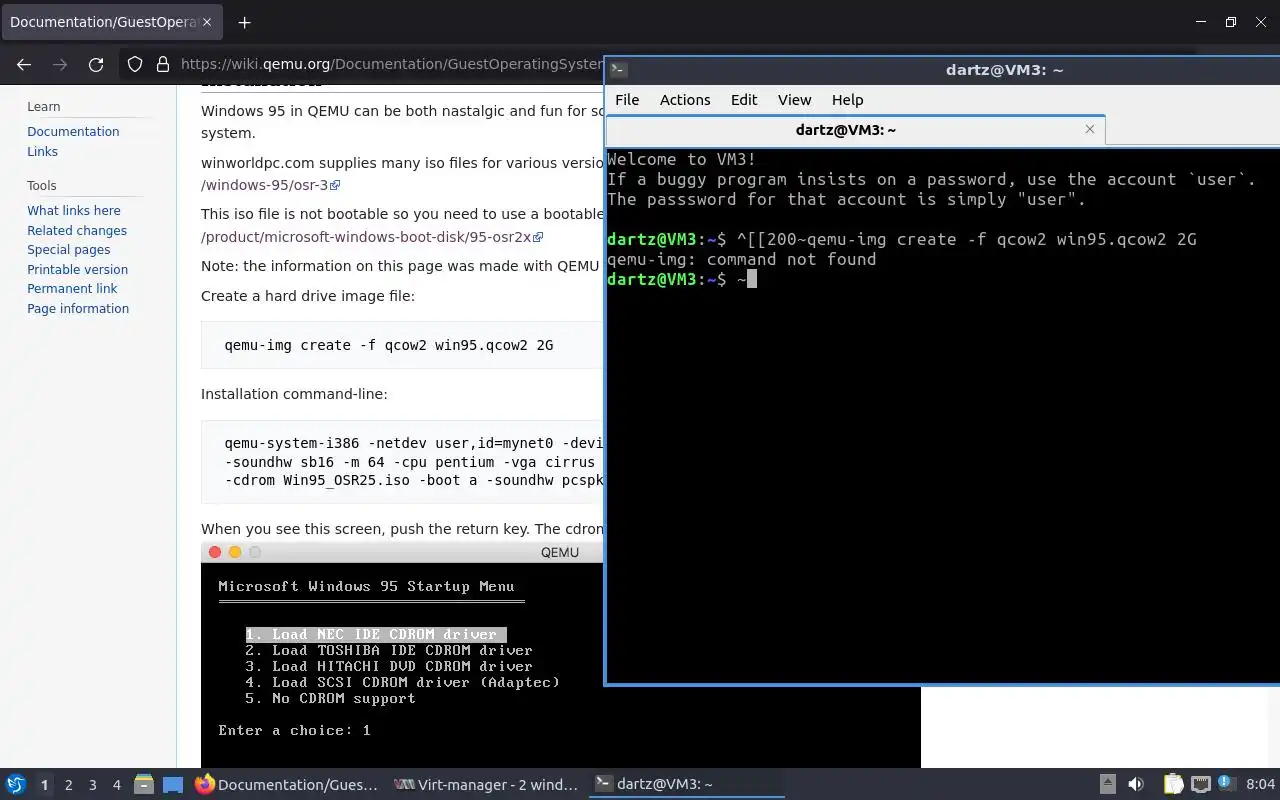1280x800 pixels.
Task: Open the terminal Help menu
Action: tap(847, 100)
